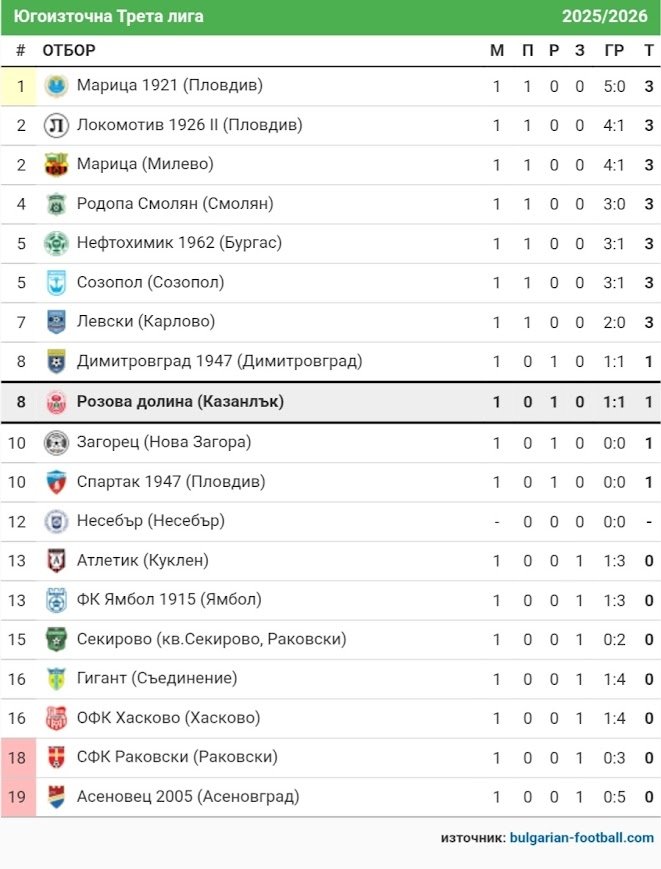
Task: Click the Созопол anchor crest icon
Action: [56, 283]
